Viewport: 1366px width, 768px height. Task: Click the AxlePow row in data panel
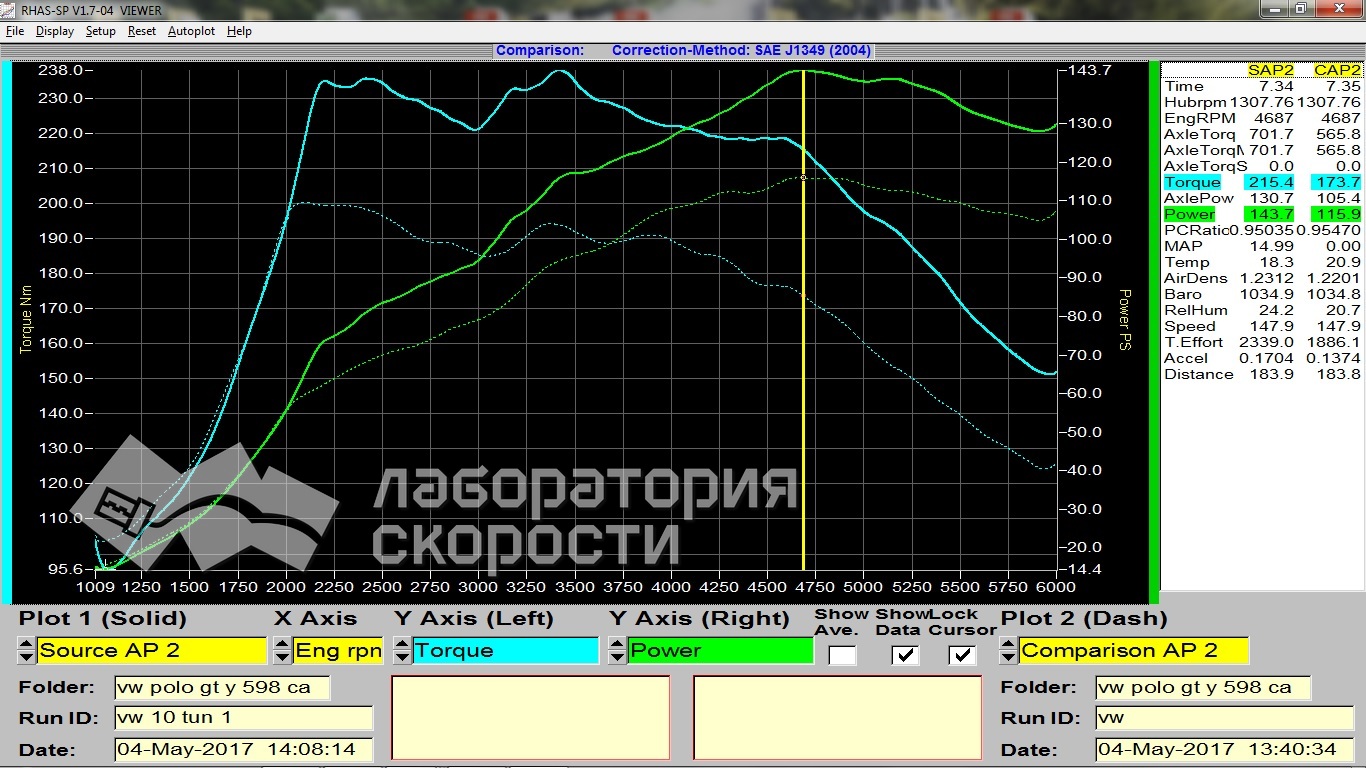click(1262, 198)
